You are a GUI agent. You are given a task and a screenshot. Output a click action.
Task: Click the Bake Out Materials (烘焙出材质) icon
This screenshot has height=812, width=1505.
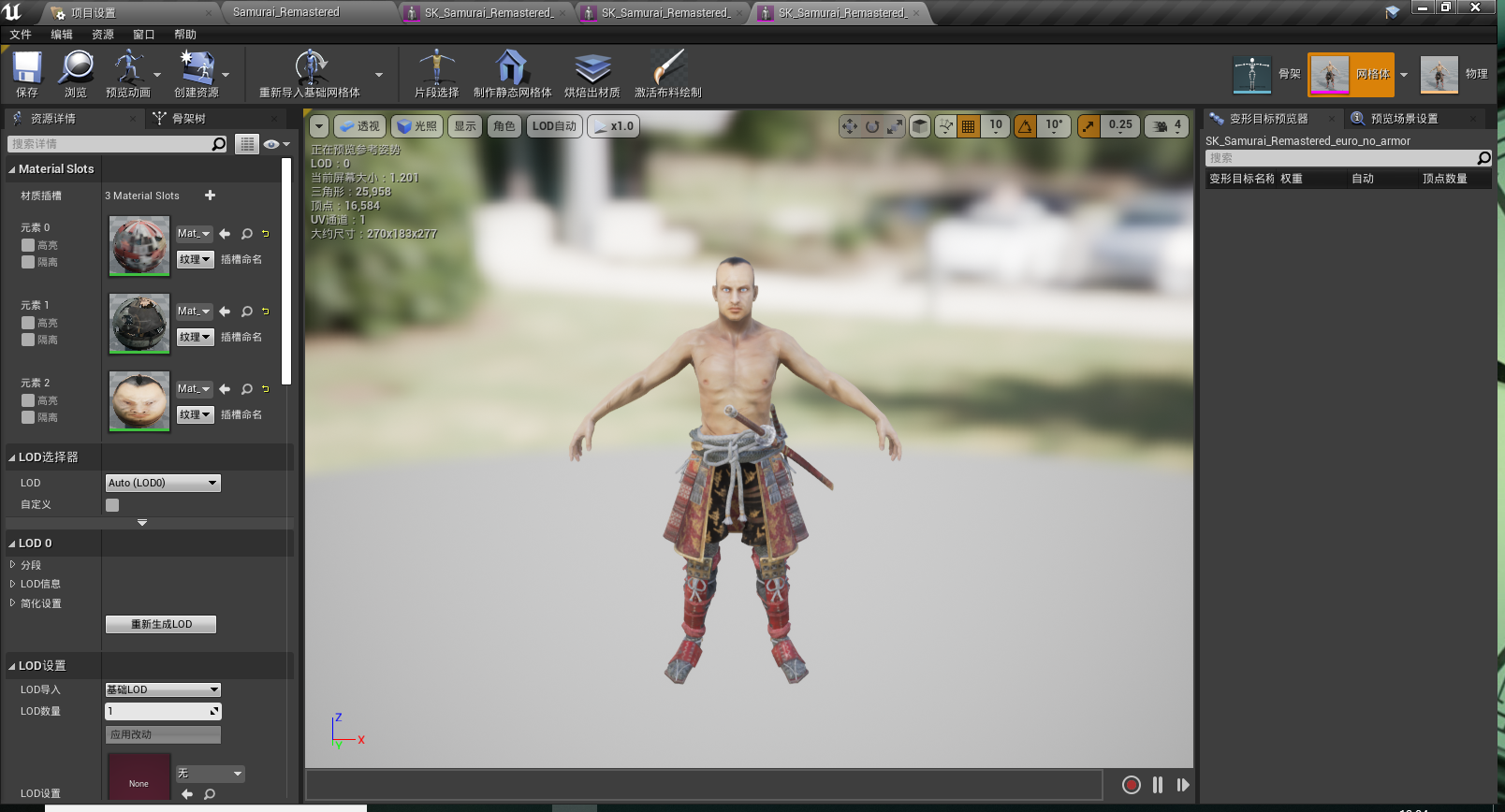[592, 69]
